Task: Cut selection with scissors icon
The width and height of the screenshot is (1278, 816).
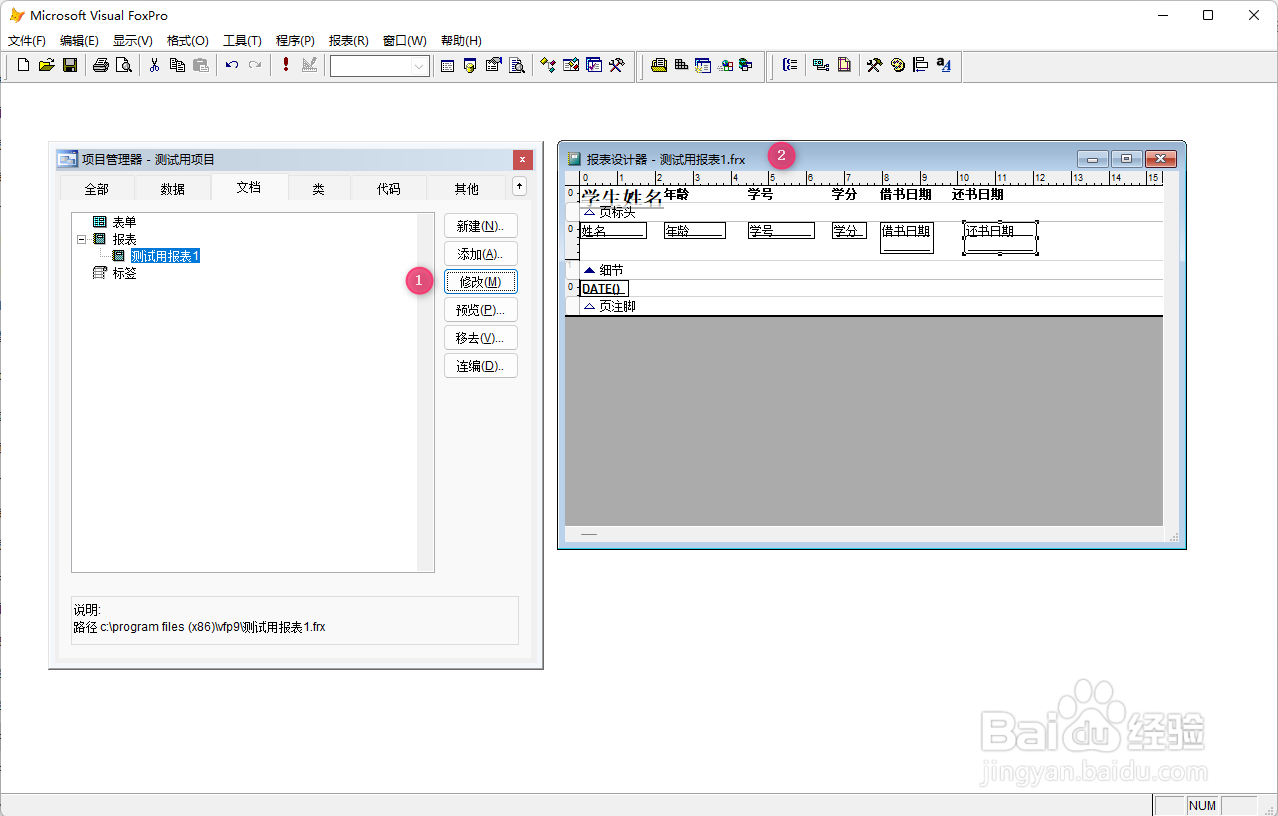Action: pos(155,65)
